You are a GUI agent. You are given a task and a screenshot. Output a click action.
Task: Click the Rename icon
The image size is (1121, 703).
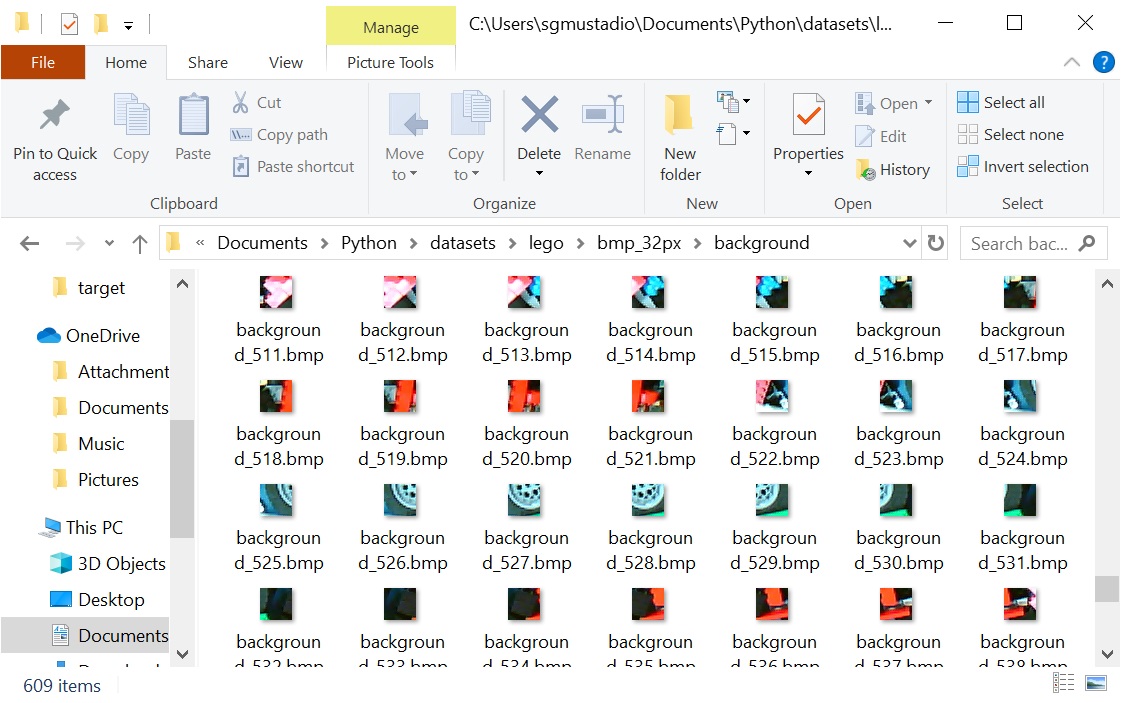[x=603, y=125]
